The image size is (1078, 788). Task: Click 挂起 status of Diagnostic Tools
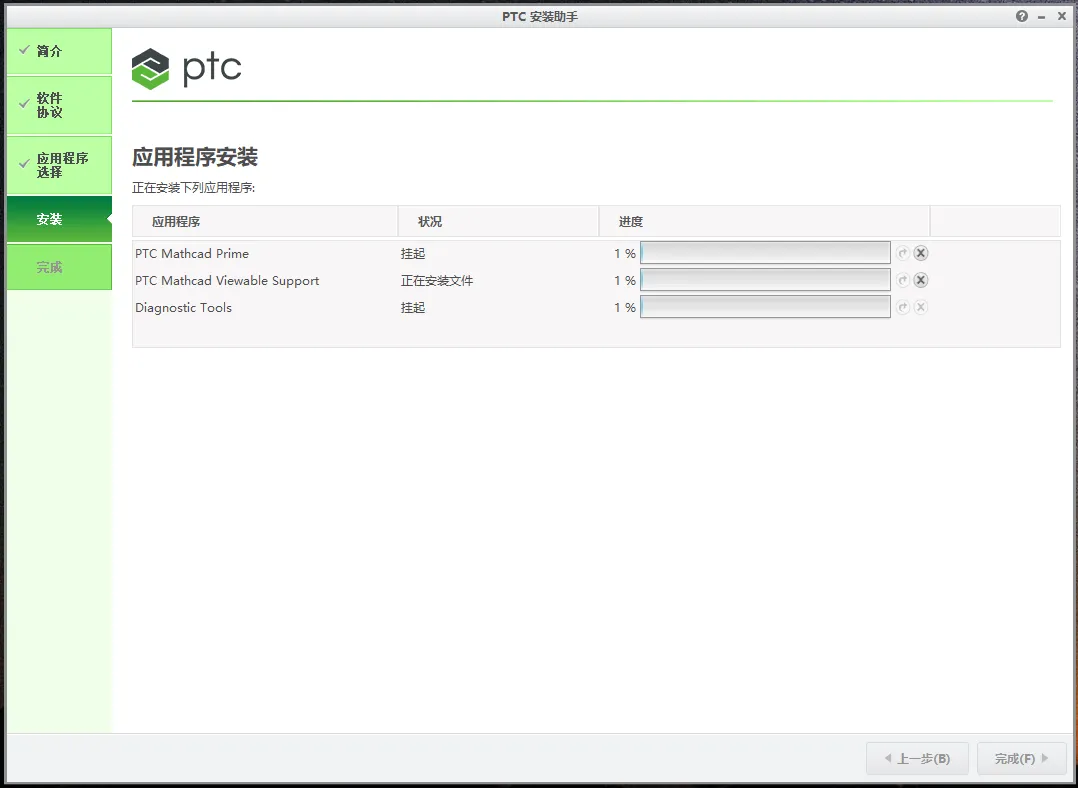(x=413, y=308)
